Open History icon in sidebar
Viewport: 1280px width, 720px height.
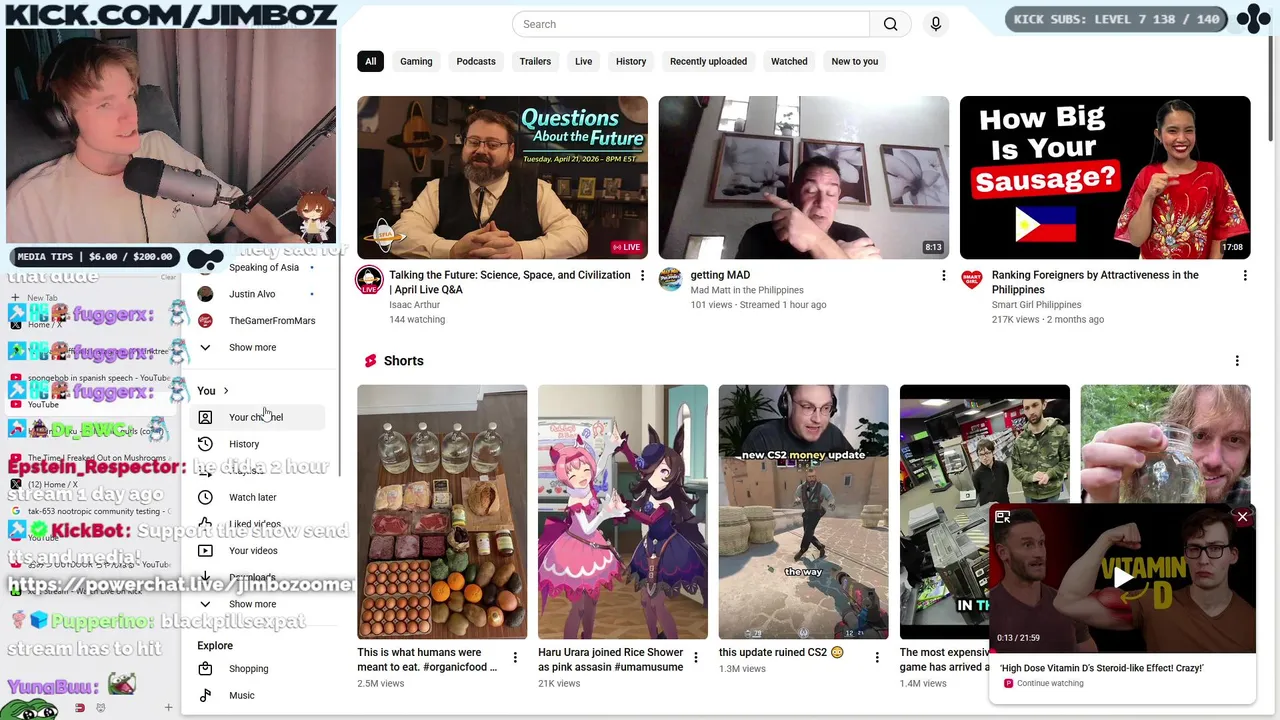tap(205, 444)
